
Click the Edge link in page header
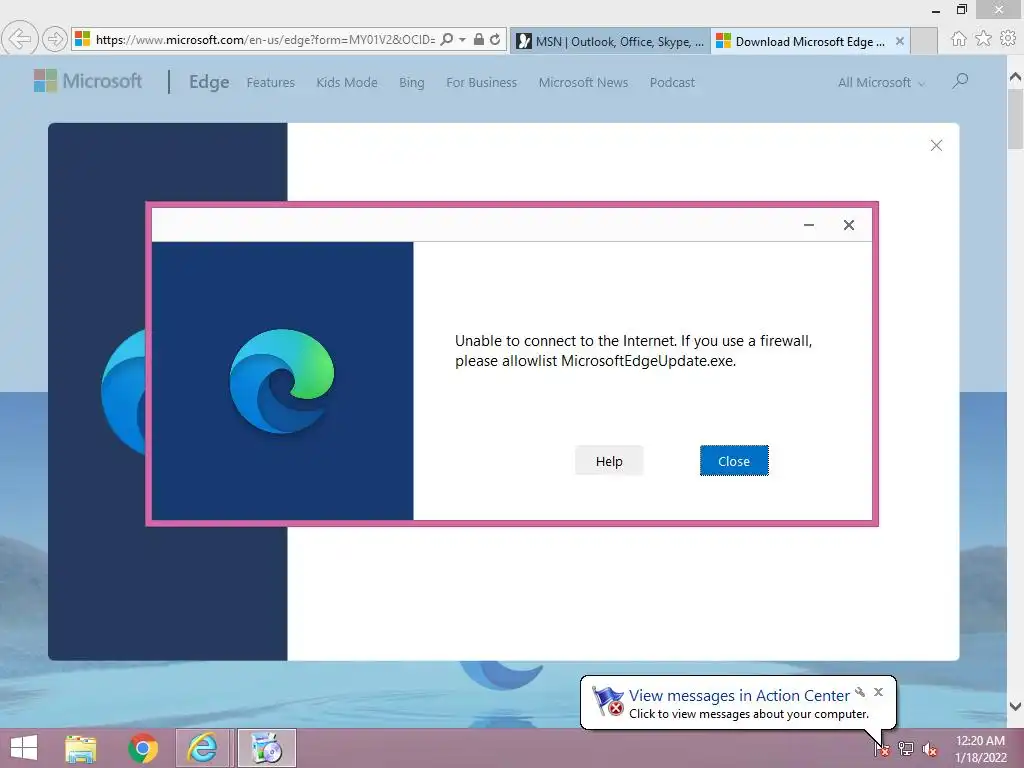pos(209,82)
